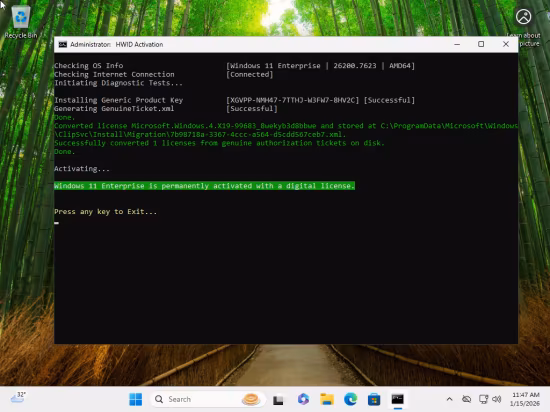The height and width of the screenshot is (412, 550).
Task: Click the product key XGVPP-NMH47 text
Action: (293, 100)
